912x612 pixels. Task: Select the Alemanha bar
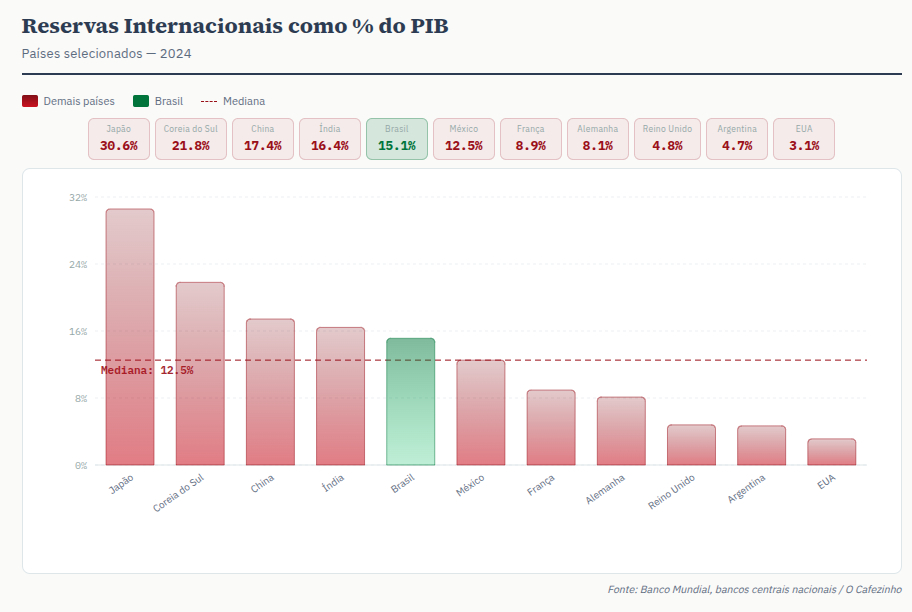pyautogui.click(x=621, y=431)
